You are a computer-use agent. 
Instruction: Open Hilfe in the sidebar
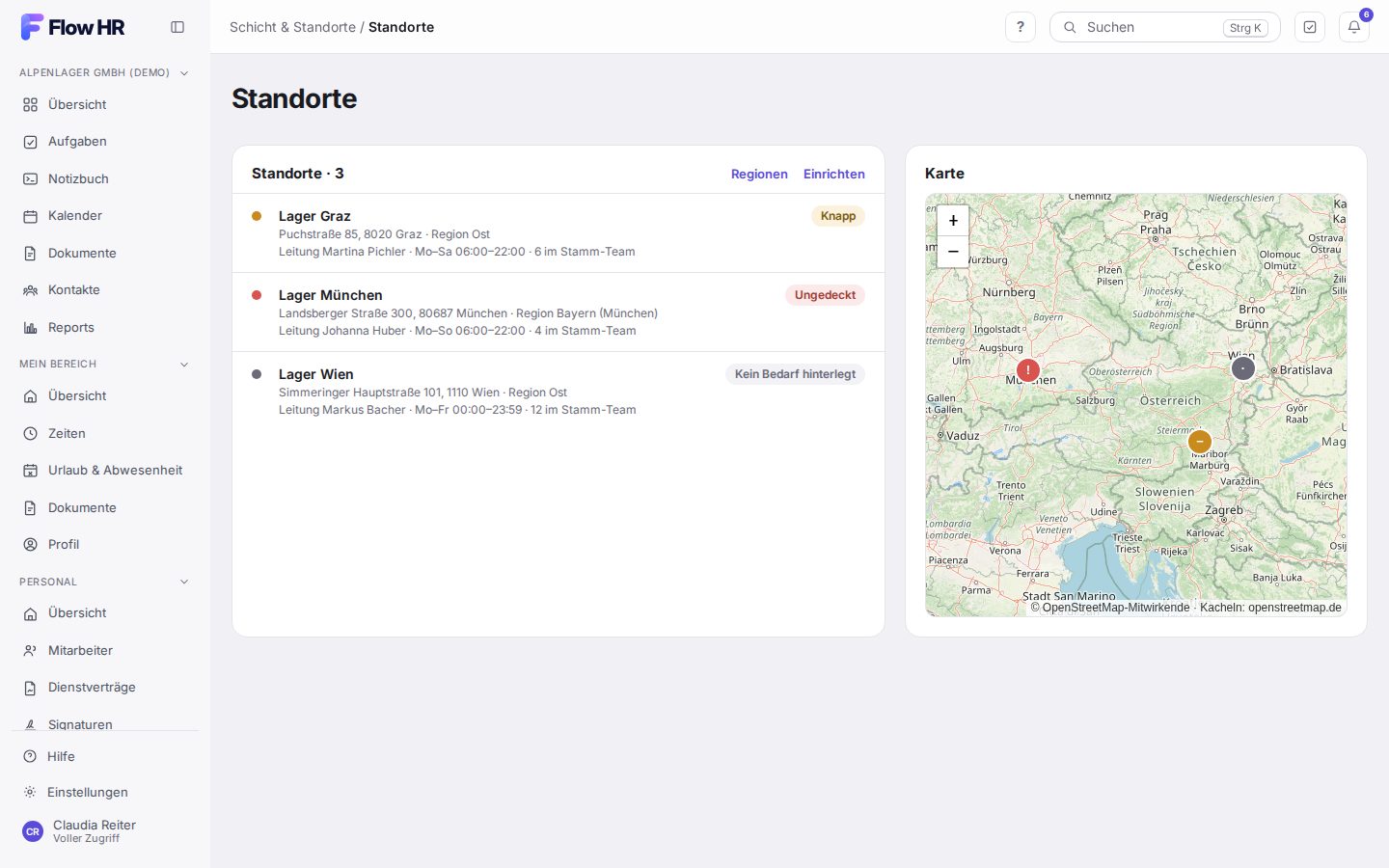click(x=104, y=757)
